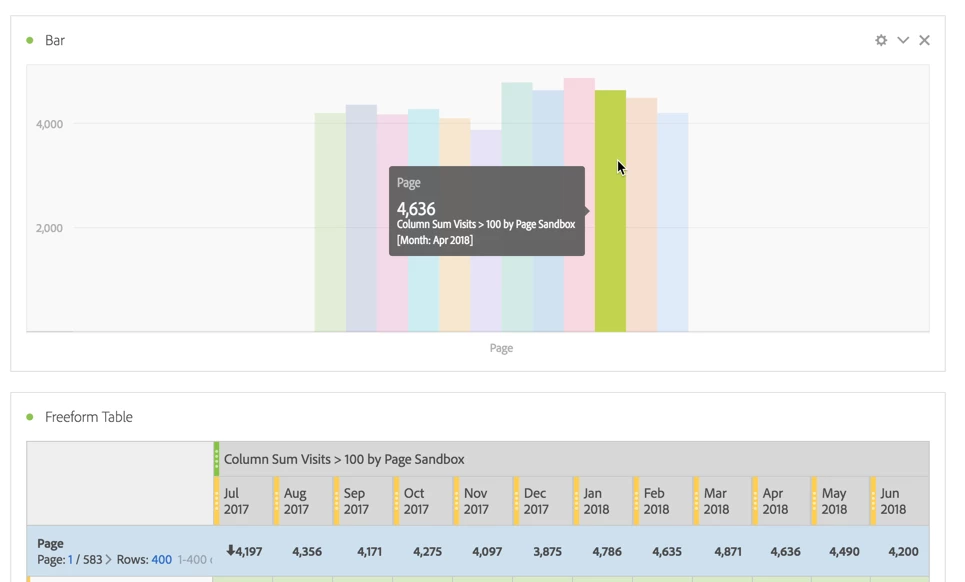965x582 pixels.
Task: Click the May 2018 peach bar
Action: pos(641,215)
